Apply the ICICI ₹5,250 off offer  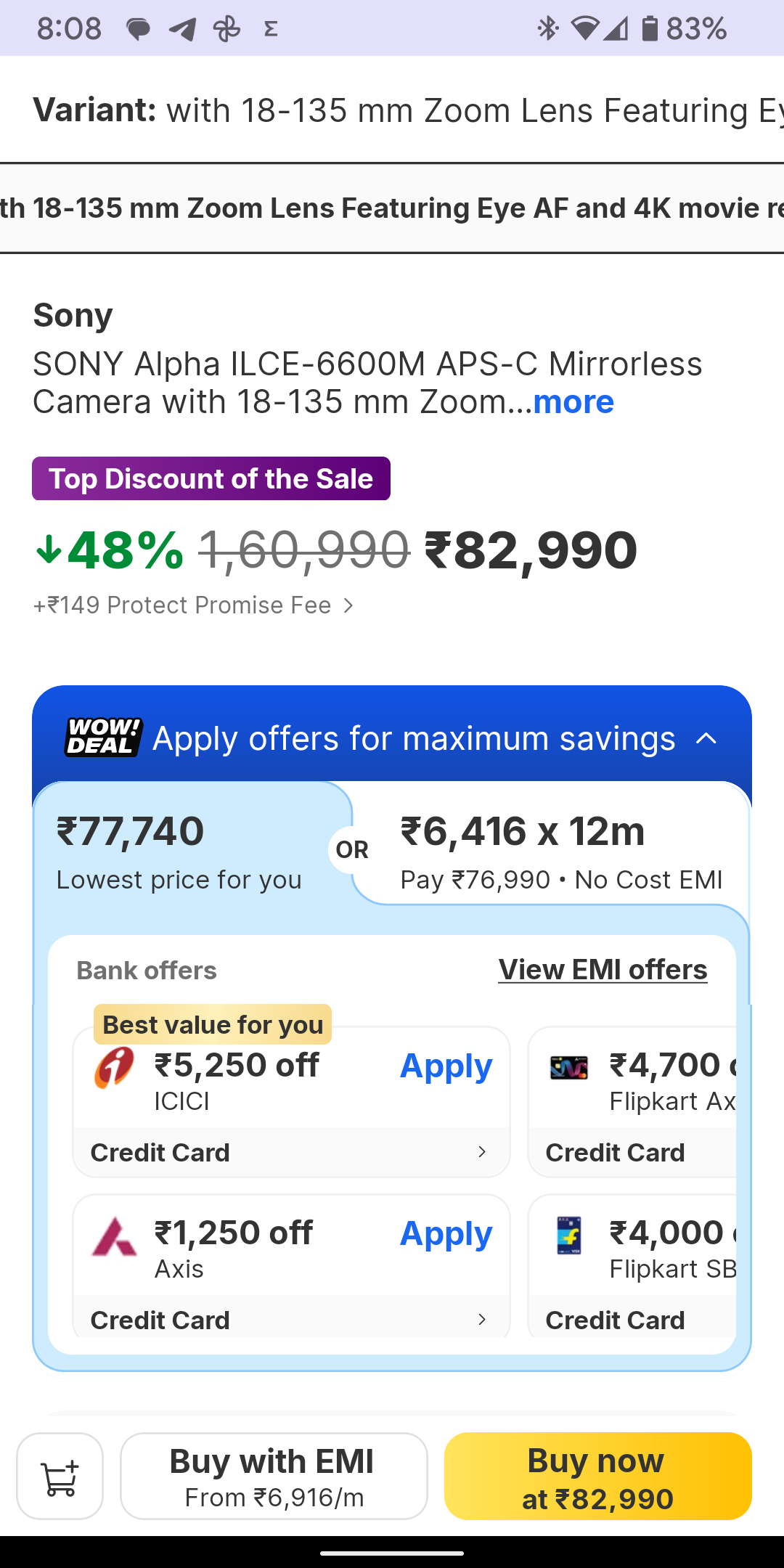click(446, 1066)
